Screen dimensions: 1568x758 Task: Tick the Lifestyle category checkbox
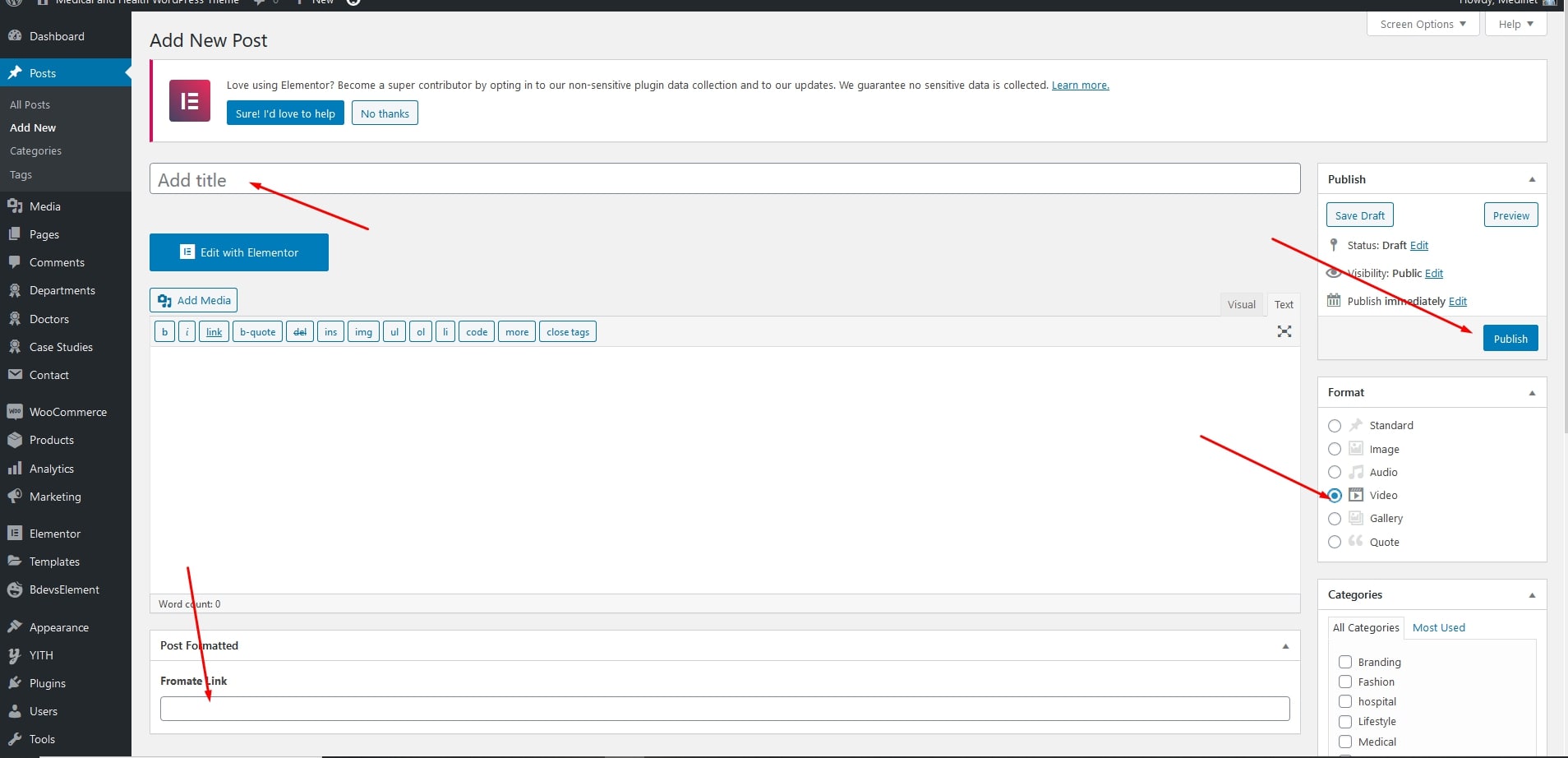(1345, 722)
